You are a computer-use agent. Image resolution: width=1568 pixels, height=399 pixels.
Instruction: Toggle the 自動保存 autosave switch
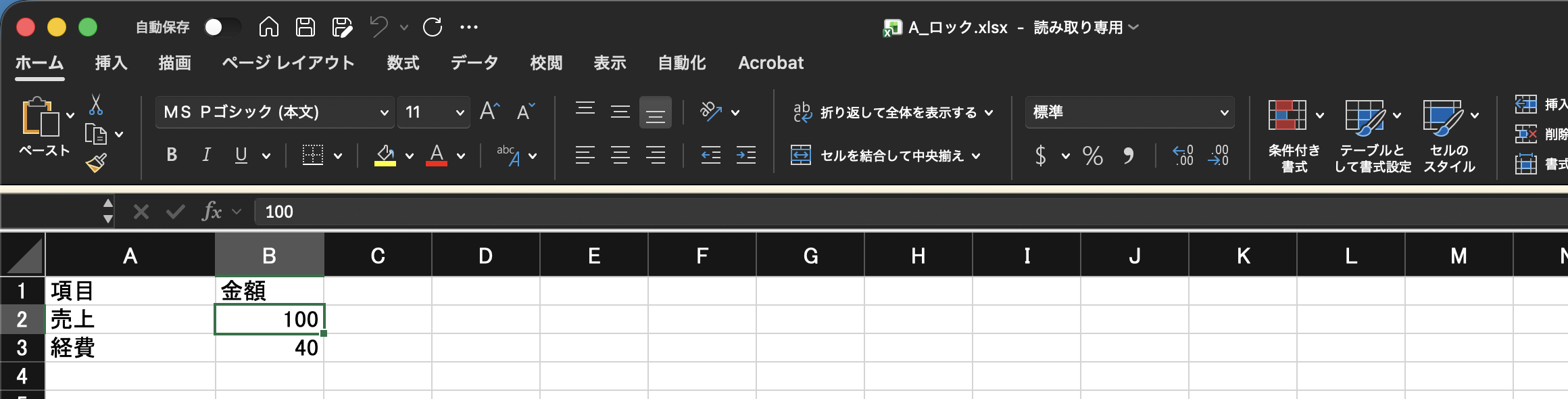(x=222, y=27)
